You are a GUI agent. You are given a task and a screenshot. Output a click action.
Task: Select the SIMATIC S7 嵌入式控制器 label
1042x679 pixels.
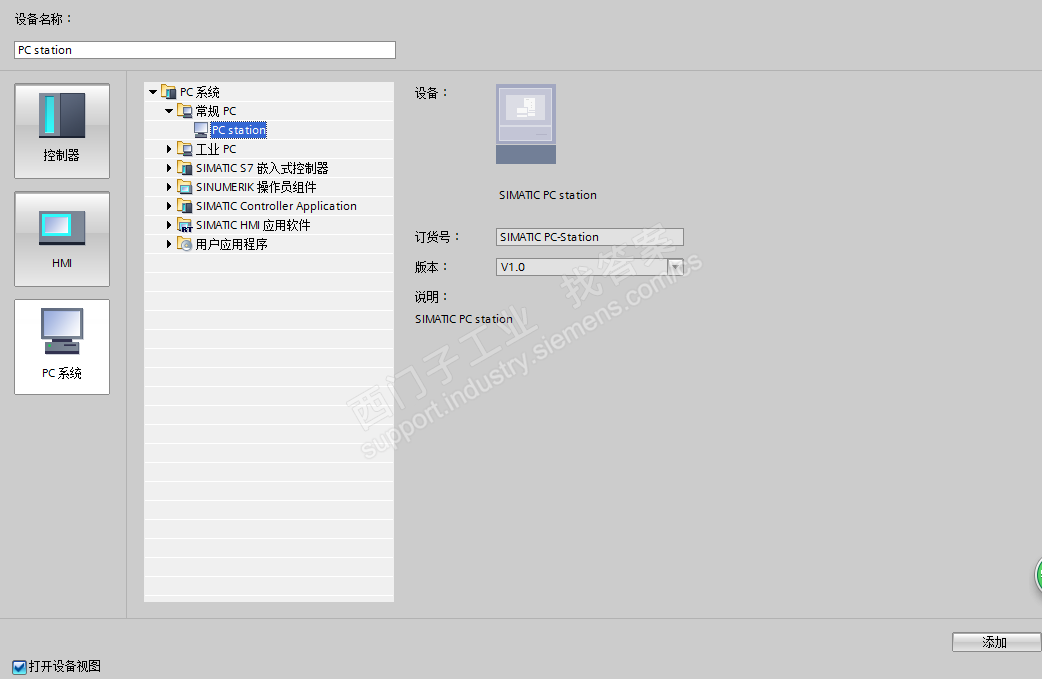[x=262, y=168]
